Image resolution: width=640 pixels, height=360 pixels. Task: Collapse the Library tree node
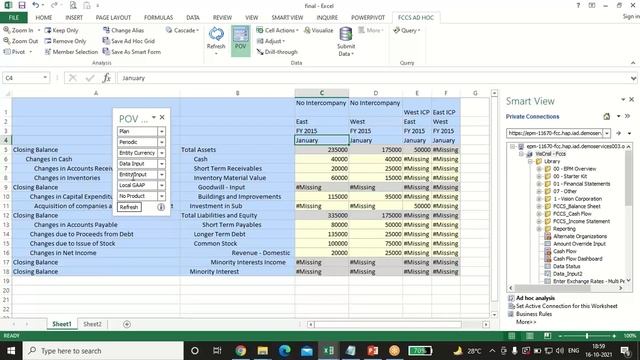pyautogui.click(x=530, y=161)
